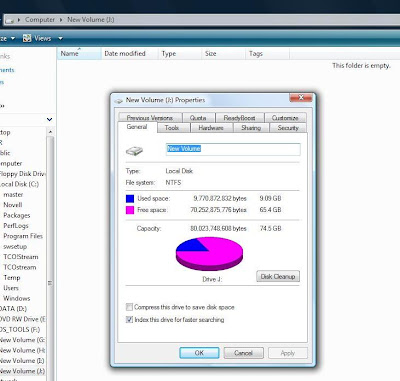Sort by the Name column header
This screenshot has height=381, width=400.
(79, 54)
